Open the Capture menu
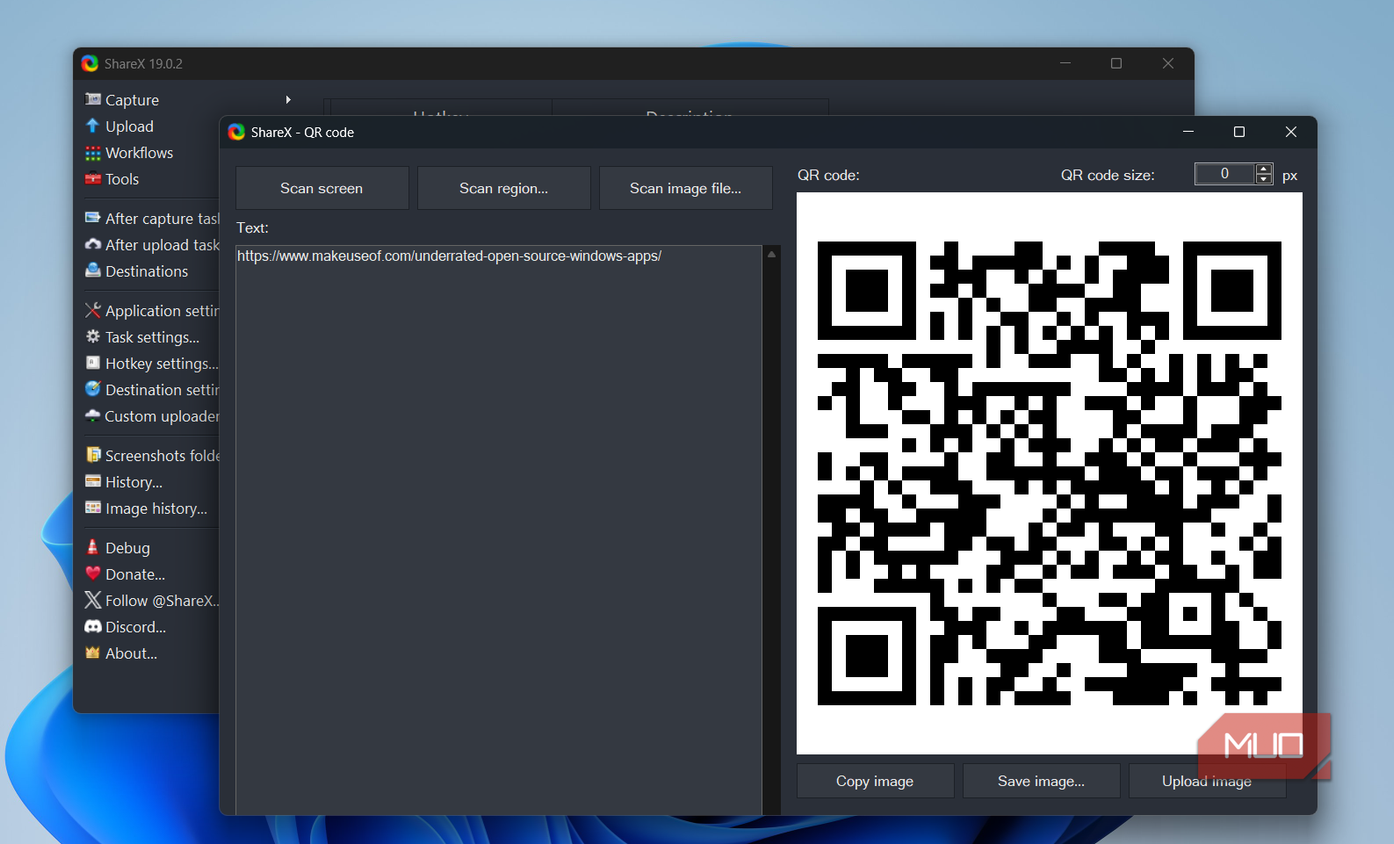The image size is (1394, 844). tap(132, 100)
